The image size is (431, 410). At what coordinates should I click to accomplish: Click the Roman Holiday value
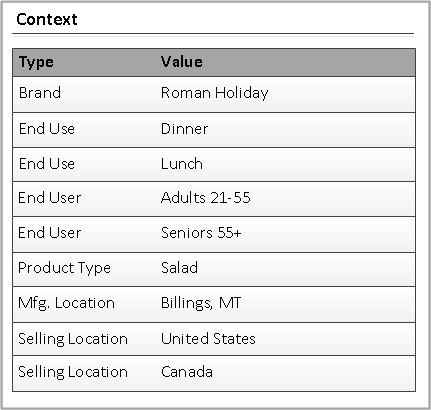pos(214,93)
